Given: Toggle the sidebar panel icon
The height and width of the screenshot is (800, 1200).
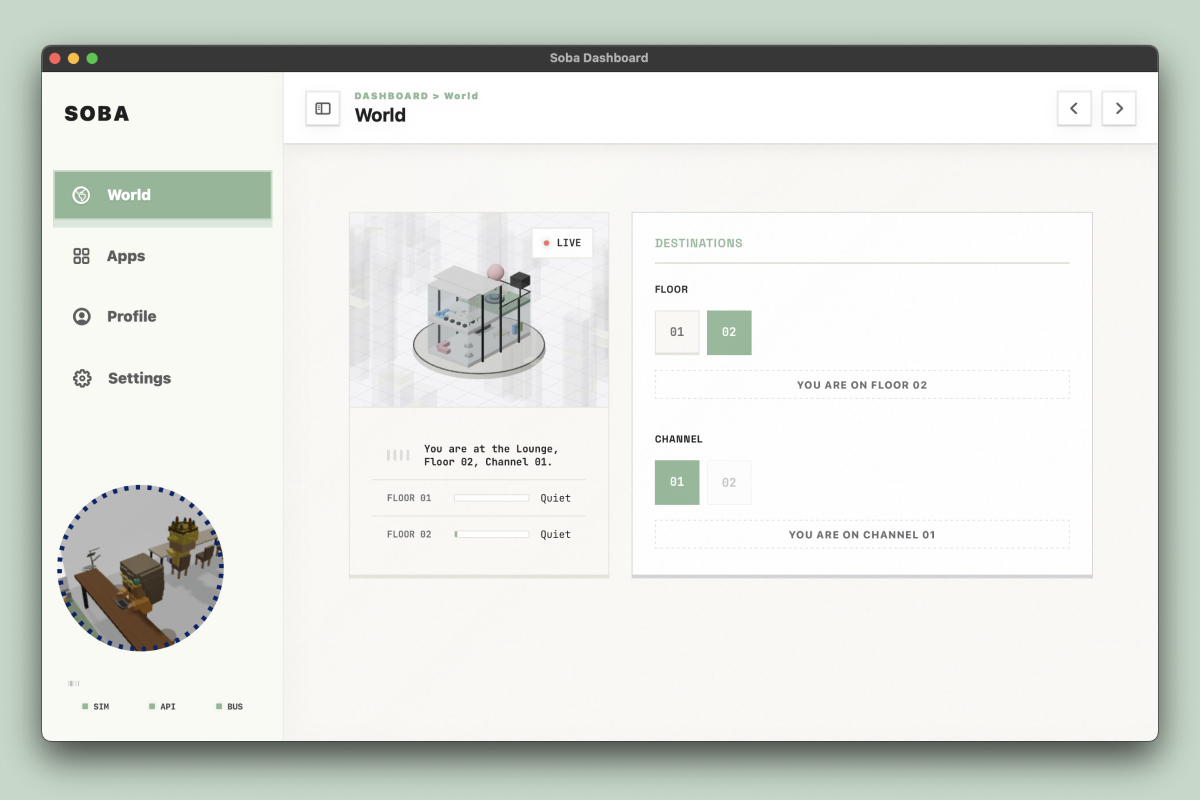Looking at the screenshot, I should tap(323, 108).
